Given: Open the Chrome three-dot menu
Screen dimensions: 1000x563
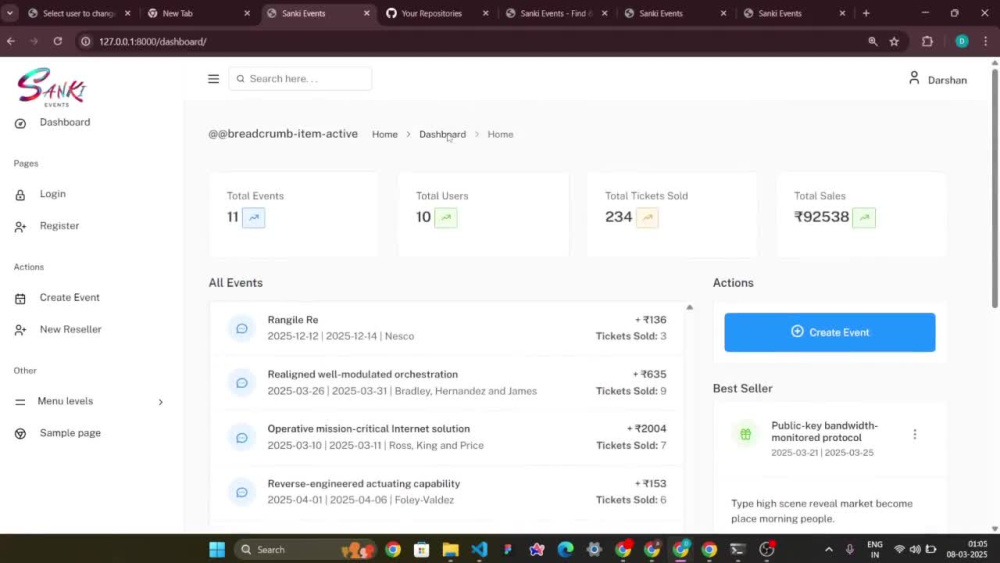Looking at the screenshot, I should click(x=985, y=41).
